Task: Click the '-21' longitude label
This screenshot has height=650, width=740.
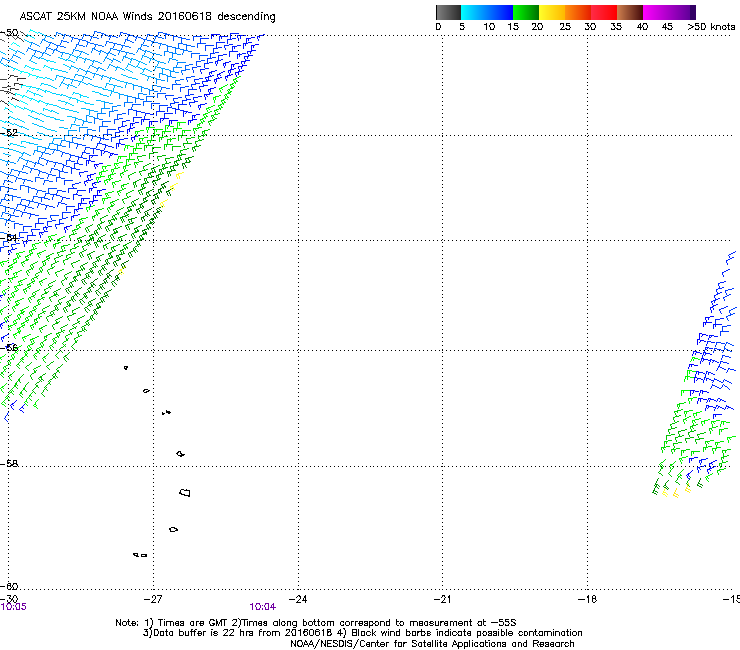Action: click(x=442, y=599)
